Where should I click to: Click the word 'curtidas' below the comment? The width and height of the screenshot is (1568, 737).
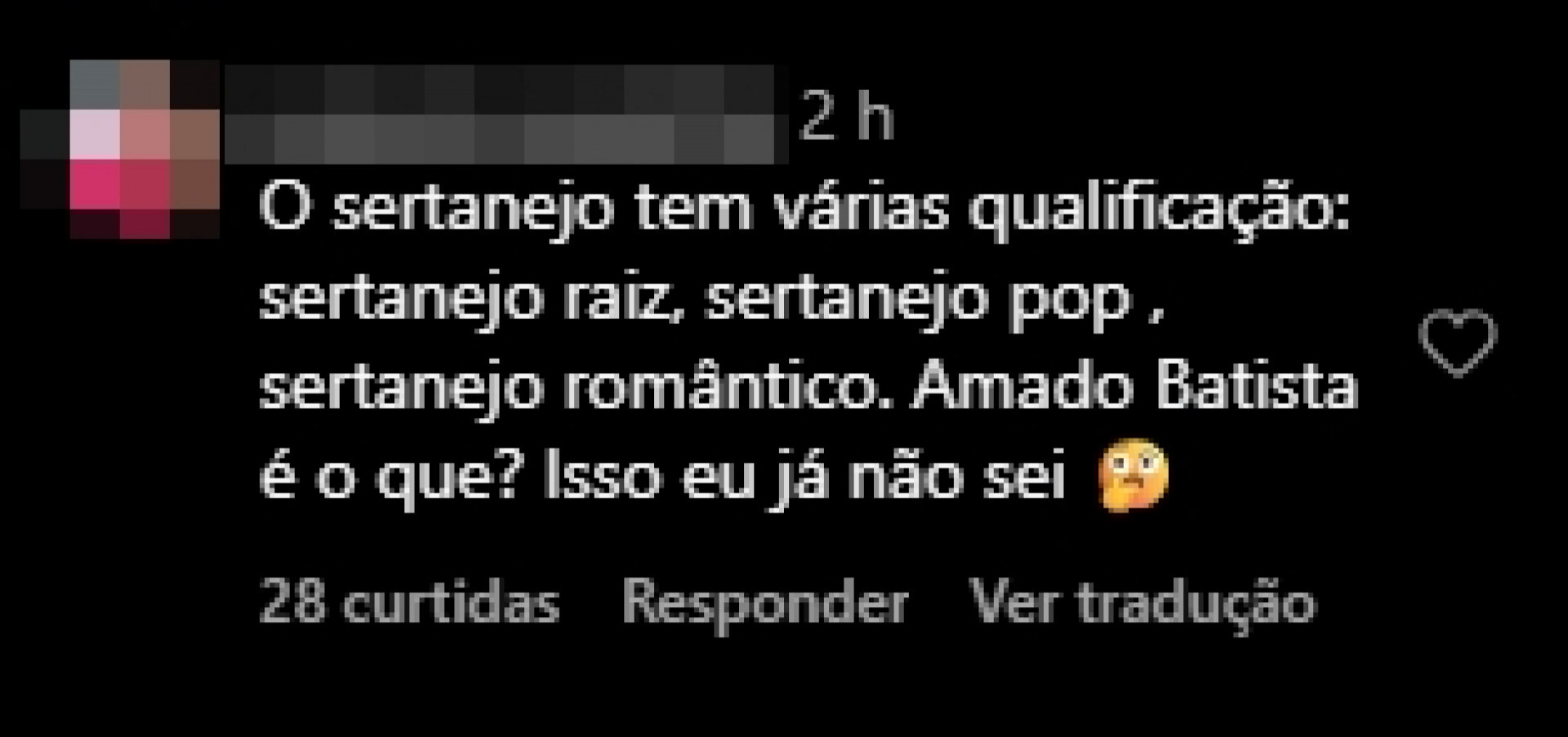452,604
